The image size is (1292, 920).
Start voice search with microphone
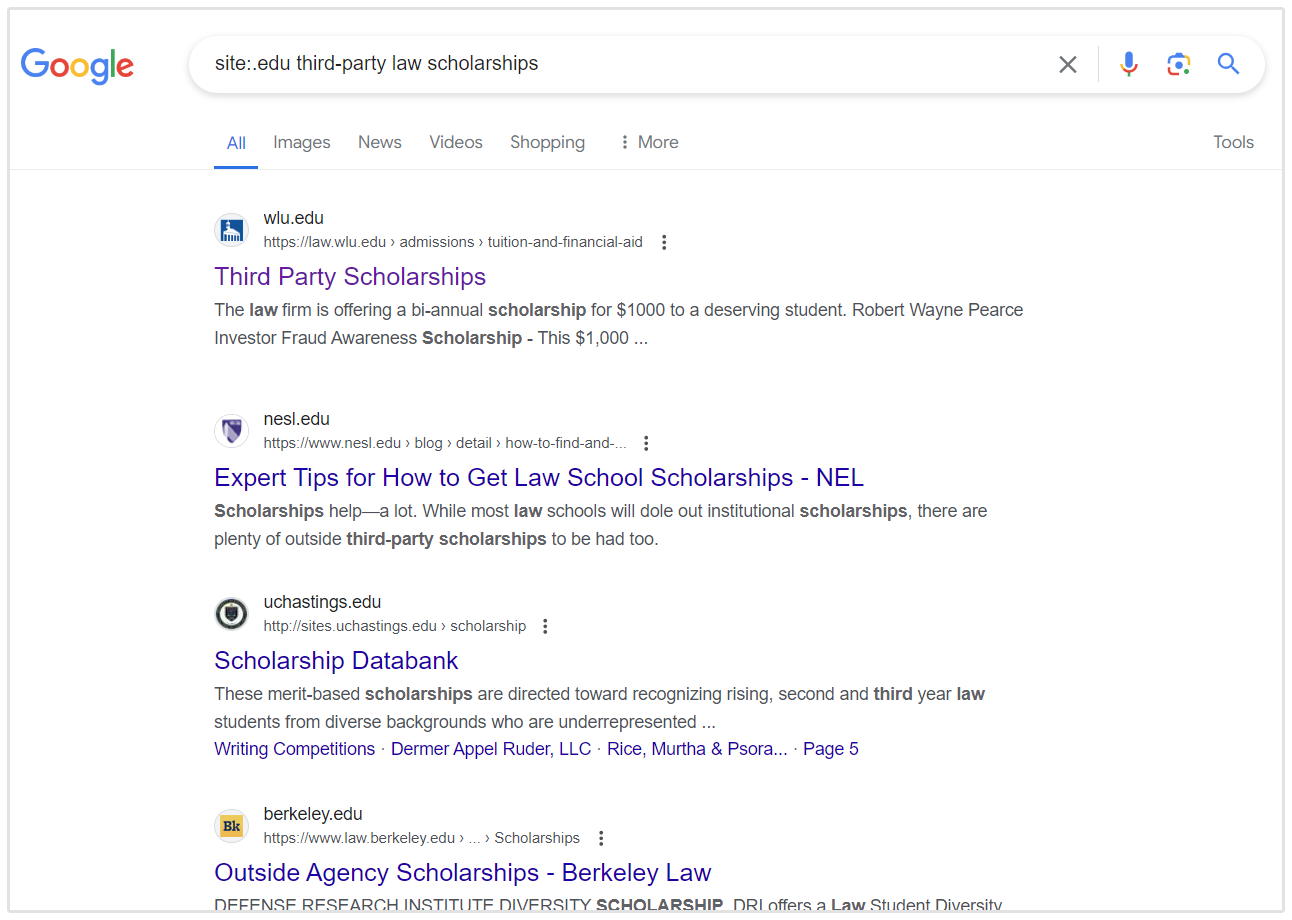1128,65
